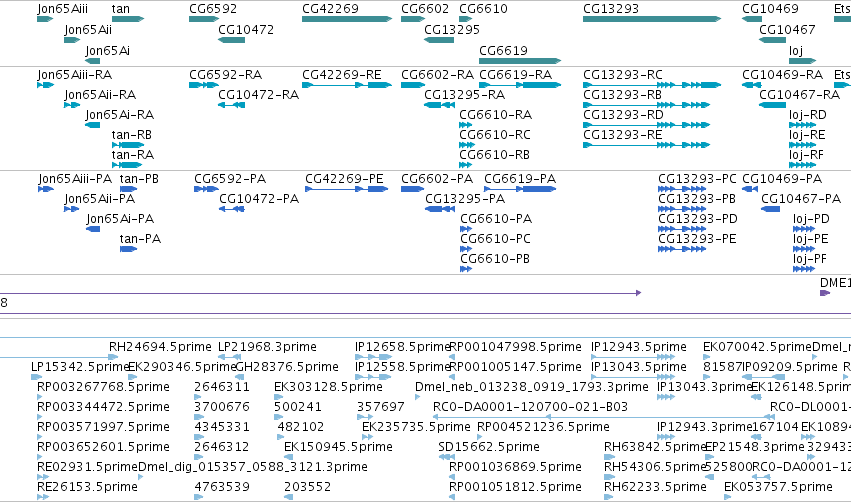This screenshot has height=502, width=851.
Task: Click the CG13293-RE transcript label
Action: click(x=622, y=135)
